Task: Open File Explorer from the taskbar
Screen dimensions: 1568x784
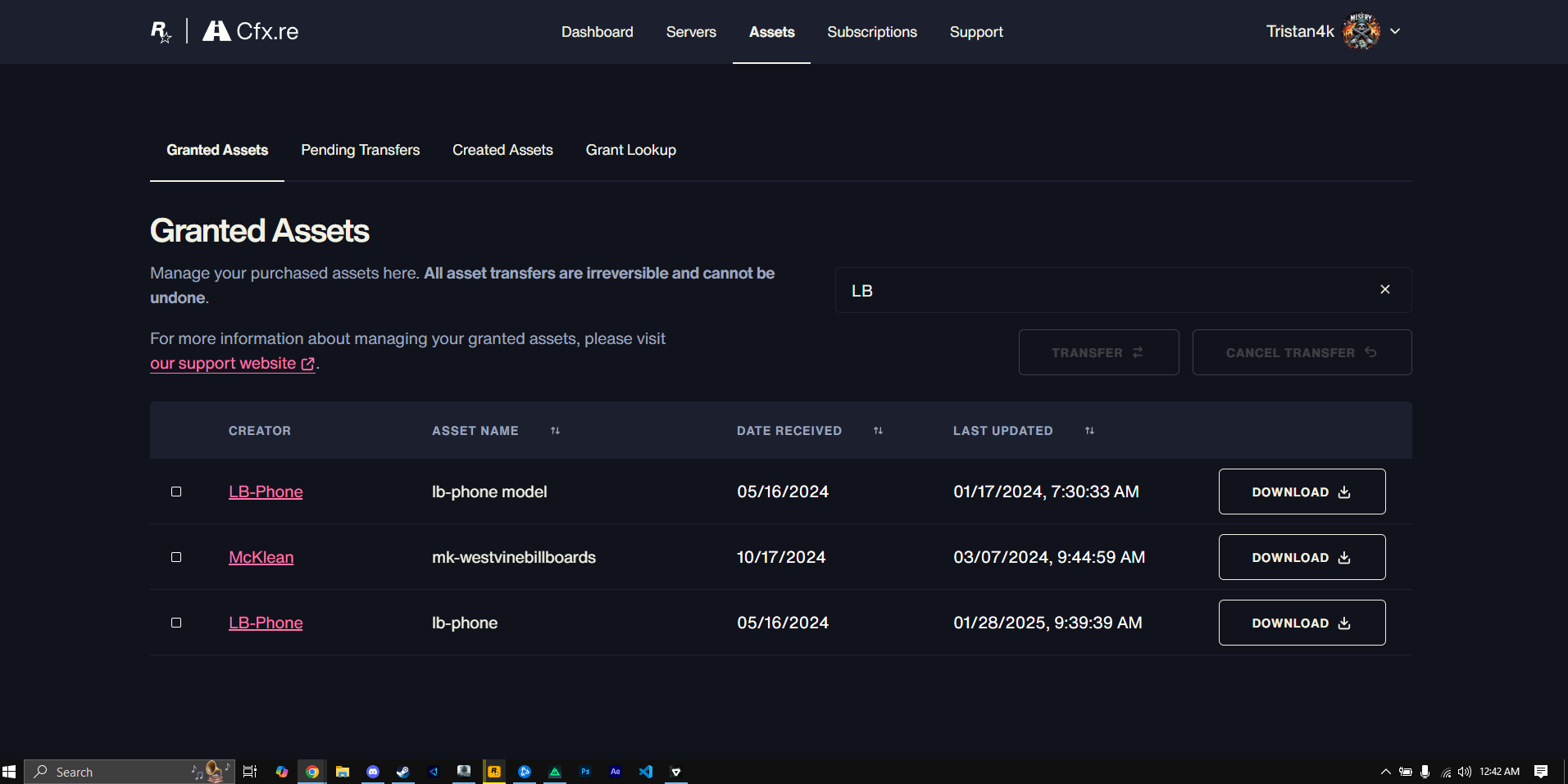Action: [343, 772]
